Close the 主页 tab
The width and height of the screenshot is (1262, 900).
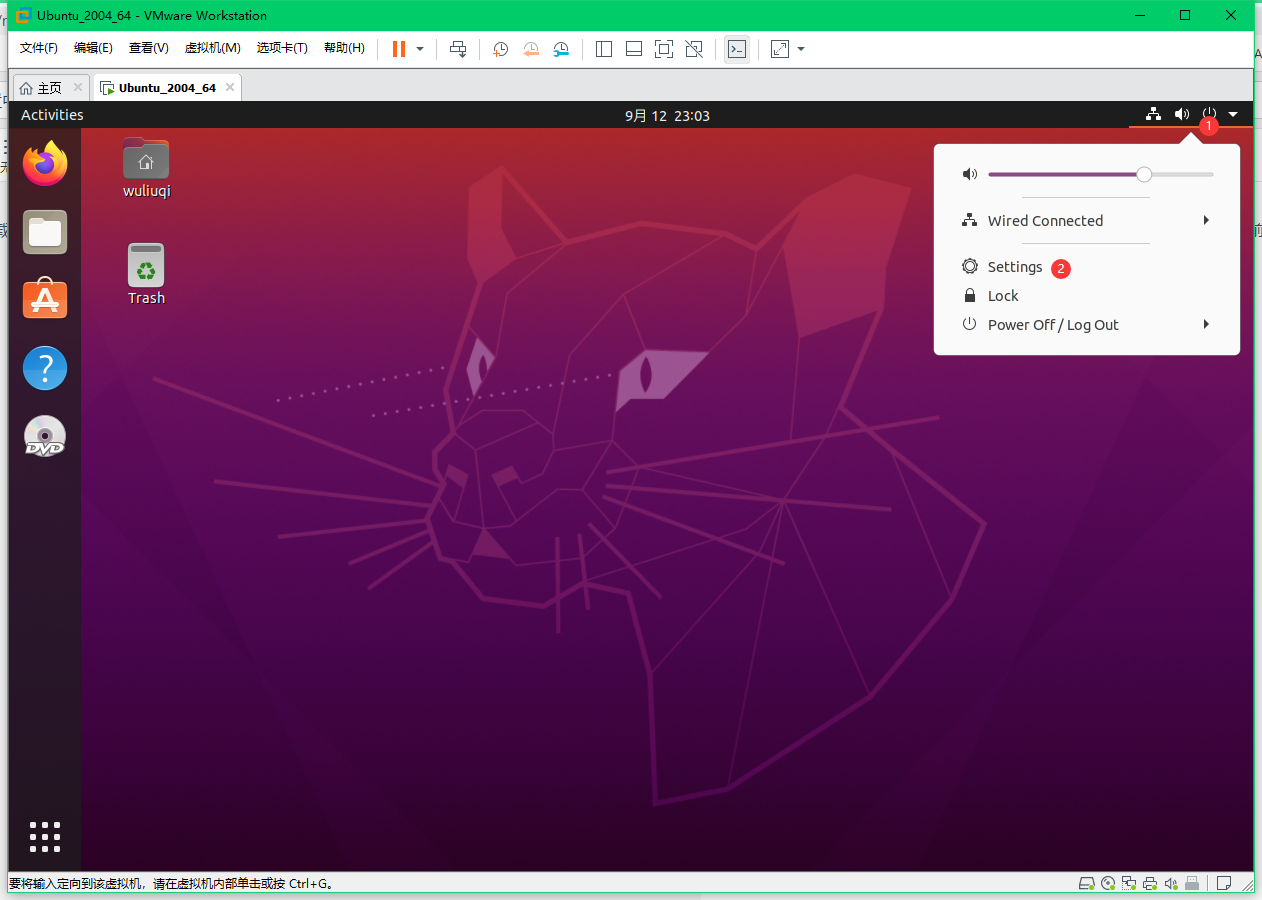(76, 88)
